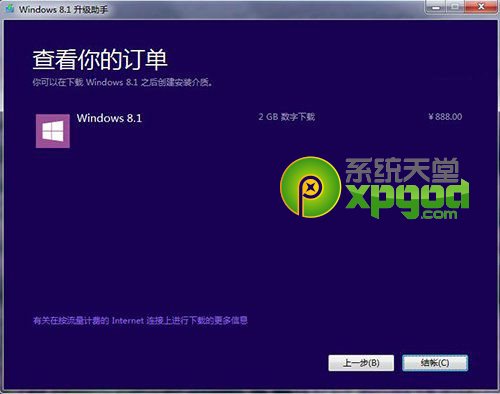Click the 2 GB 数字下载 label
The image size is (500, 394).
[287, 117]
